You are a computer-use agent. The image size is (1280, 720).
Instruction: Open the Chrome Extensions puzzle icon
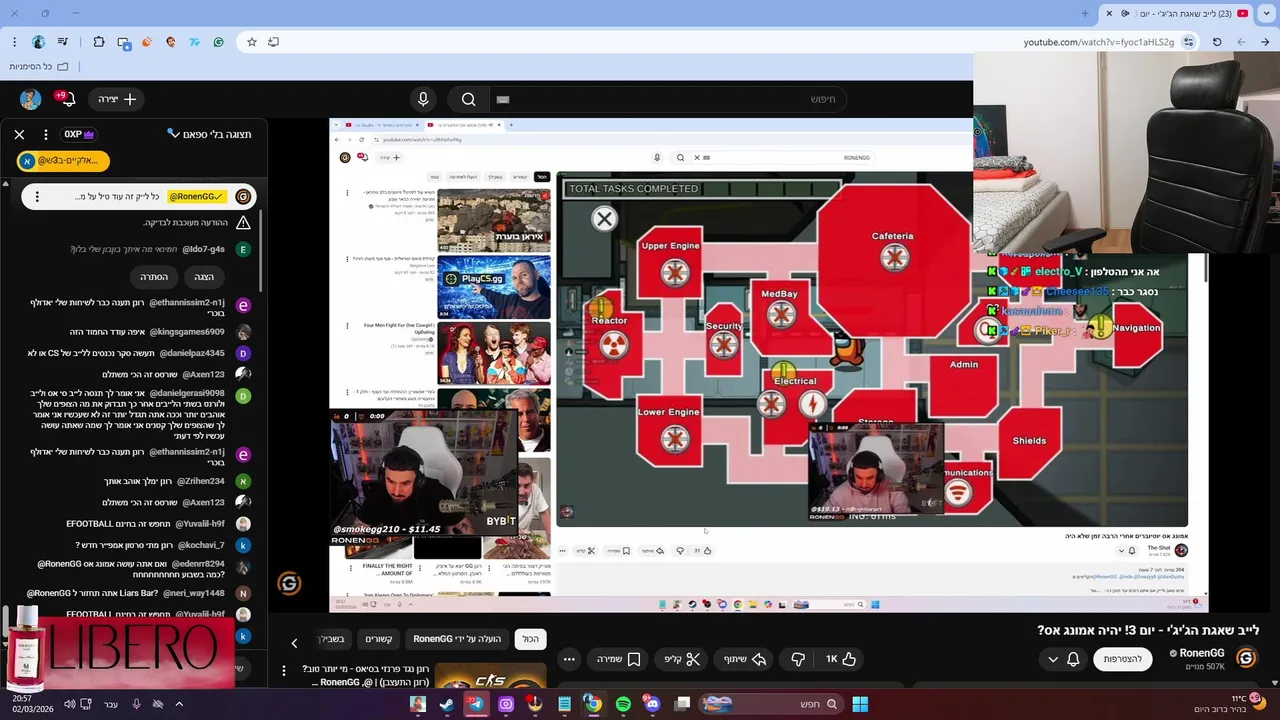98,42
